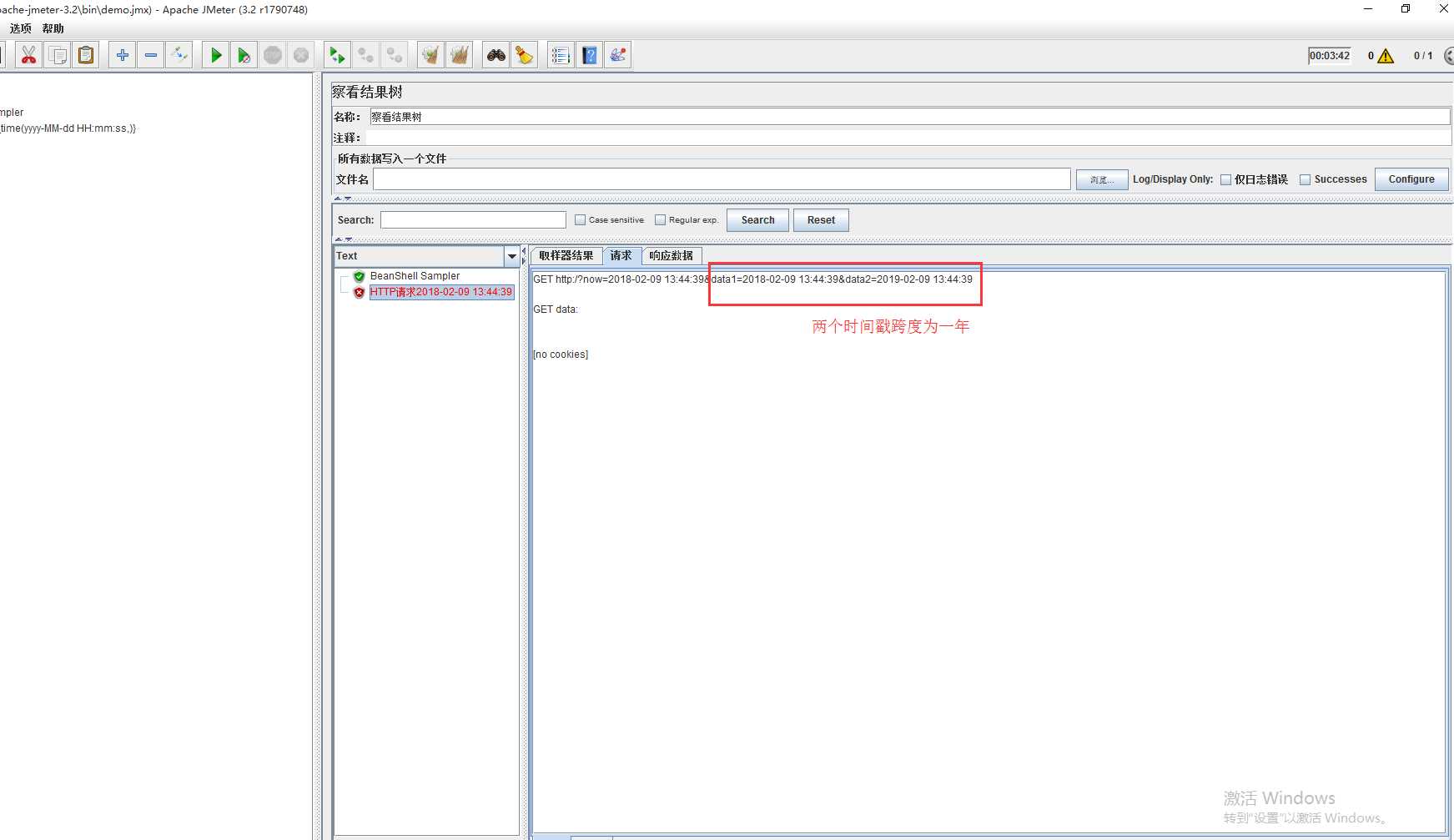Click the Paste clipboard icon
This screenshot has width=1454, height=840.
(86, 55)
